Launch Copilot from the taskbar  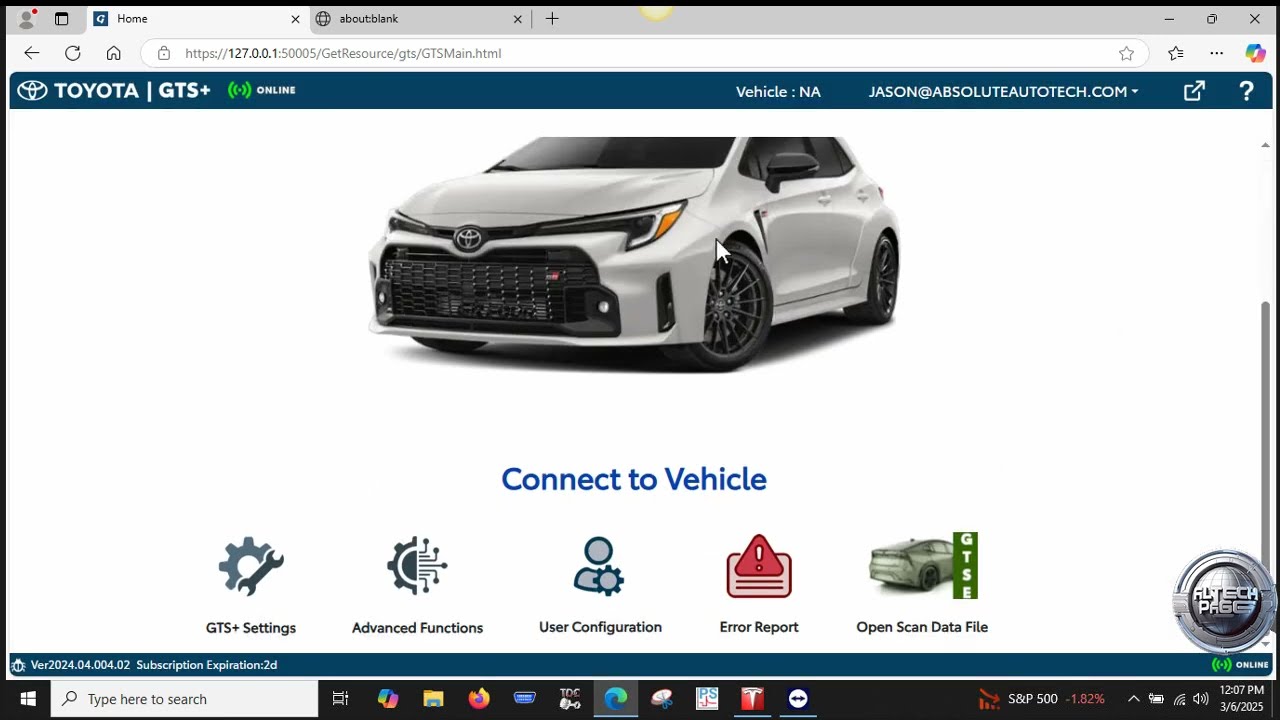(x=387, y=699)
